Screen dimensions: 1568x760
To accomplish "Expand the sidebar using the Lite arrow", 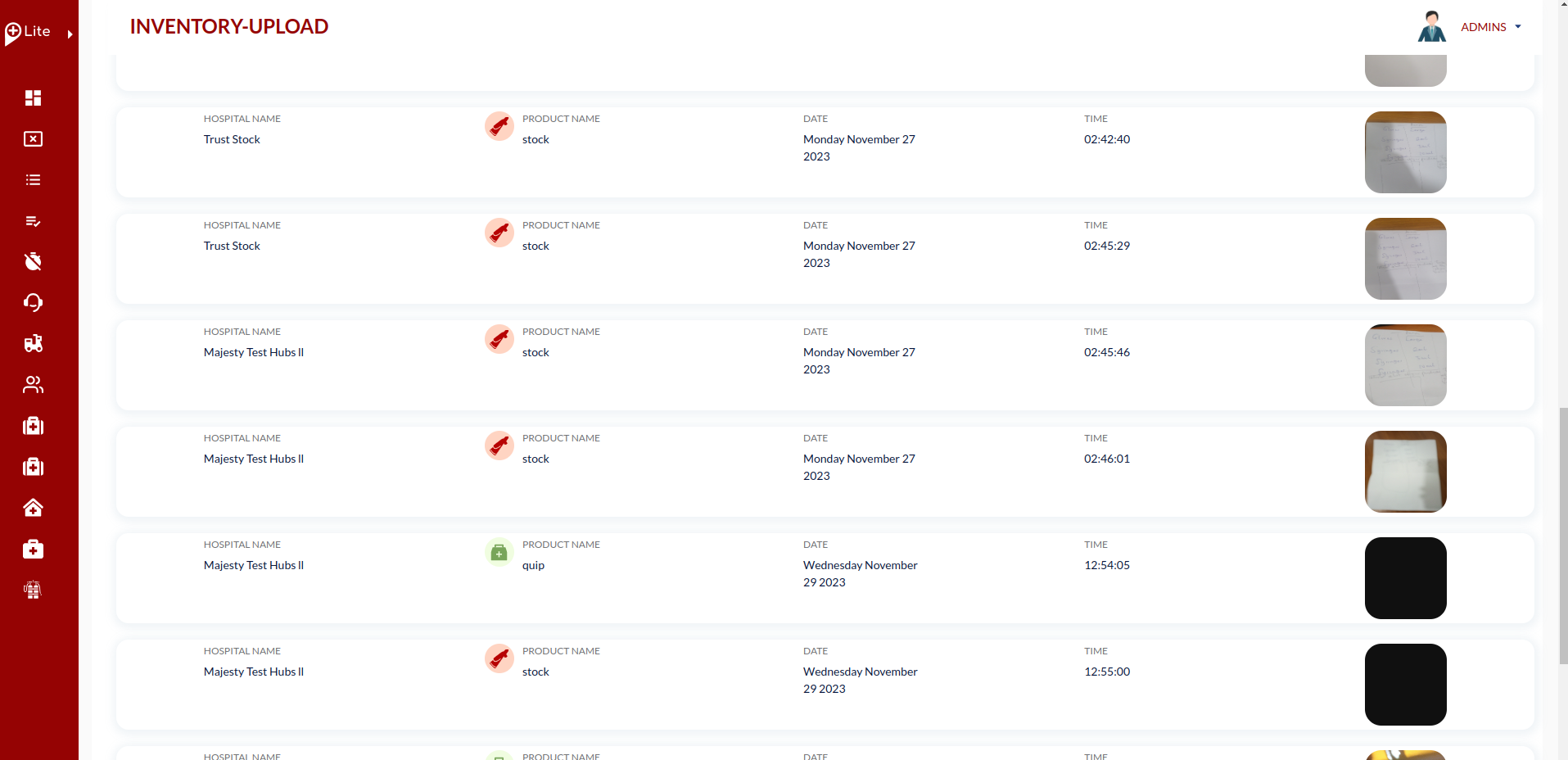I will point(70,34).
